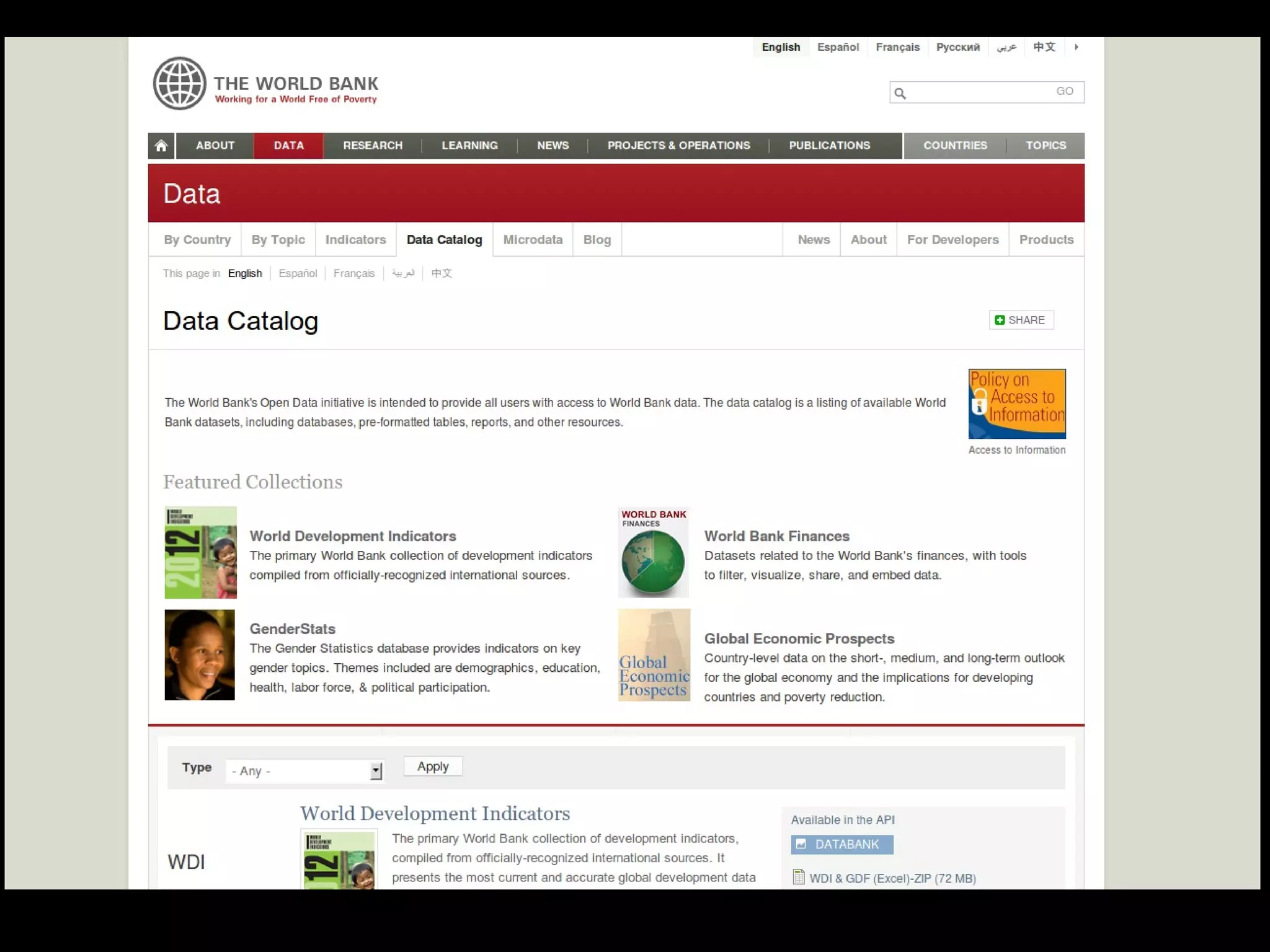The image size is (1270, 952).
Task: Click the GO search button
Action: coord(1064,92)
